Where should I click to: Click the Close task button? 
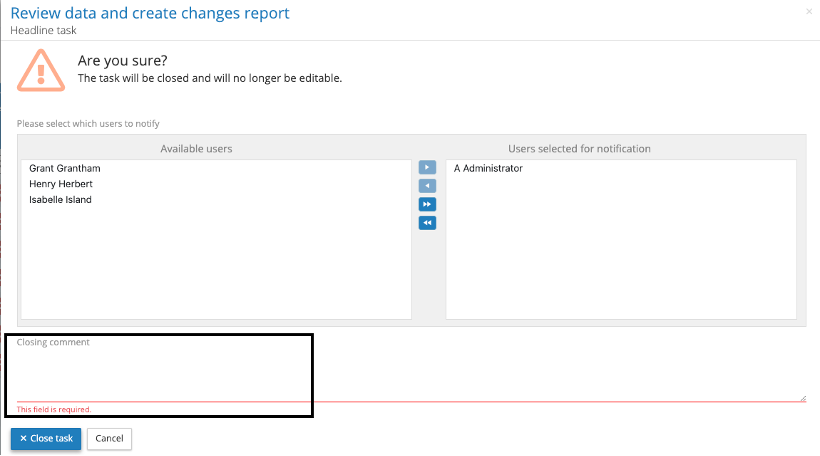(46, 438)
